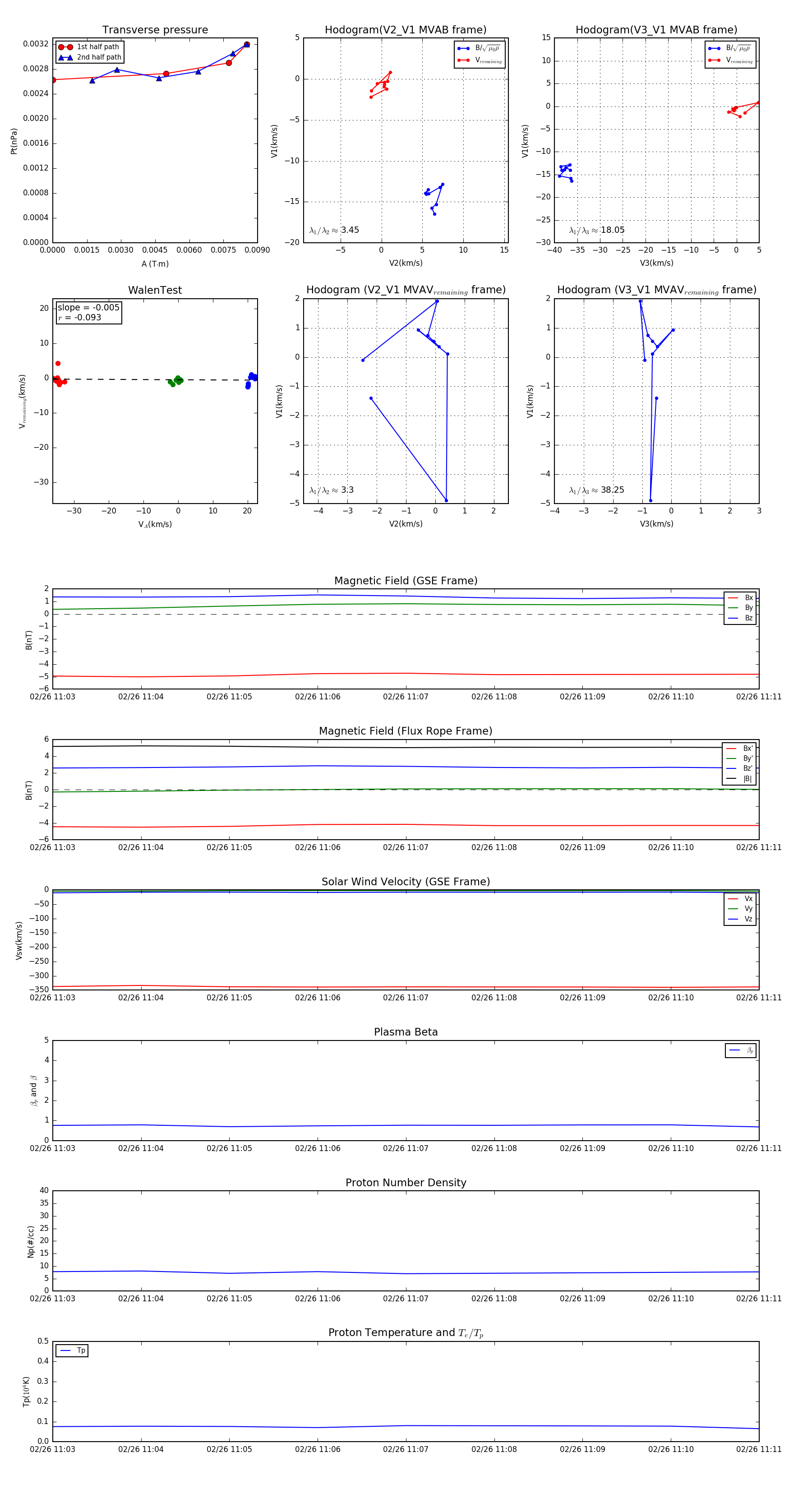This screenshot has width=812, height=1489.
Task: Click '02/26 11:09' tick in GSE magnetic field panel
Action: pyautogui.click(x=582, y=697)
